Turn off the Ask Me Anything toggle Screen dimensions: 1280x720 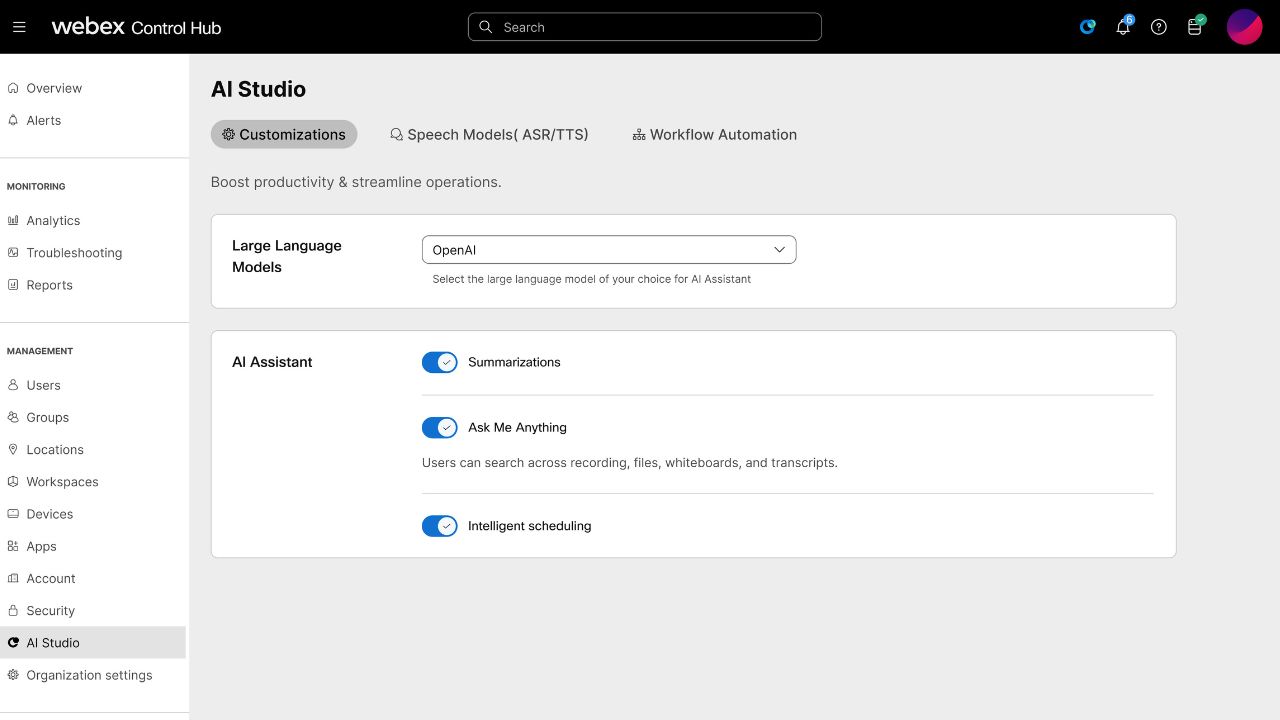coord(439,428)
